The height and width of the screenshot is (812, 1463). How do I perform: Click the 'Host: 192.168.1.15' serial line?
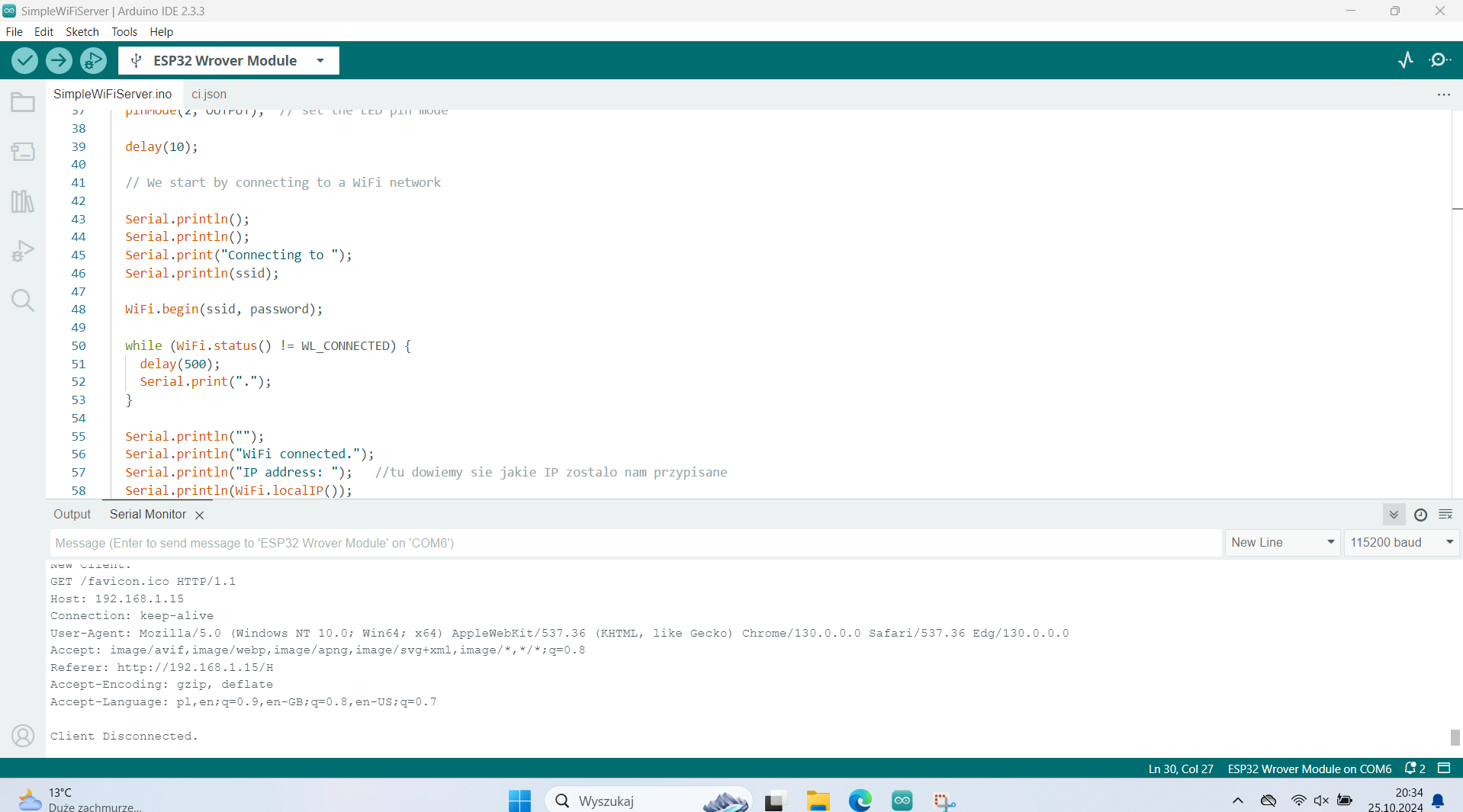tap(117, 599)
